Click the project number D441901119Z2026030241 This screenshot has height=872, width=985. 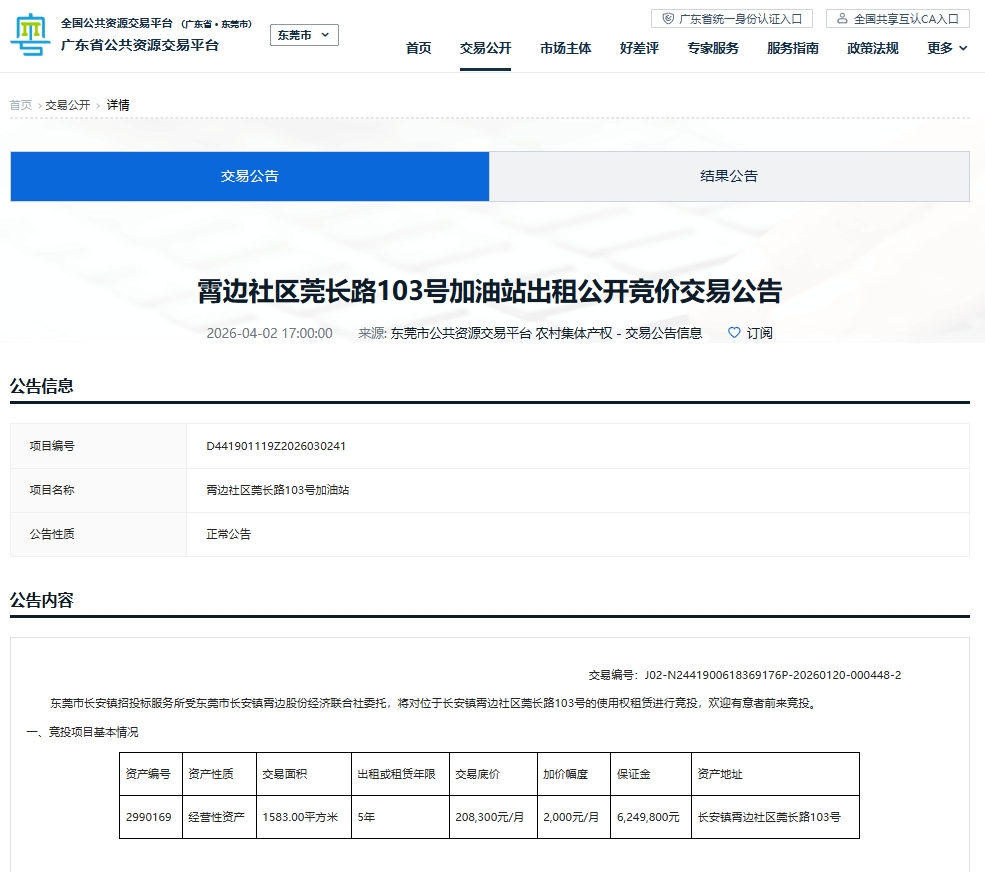(x=276, y=446)
